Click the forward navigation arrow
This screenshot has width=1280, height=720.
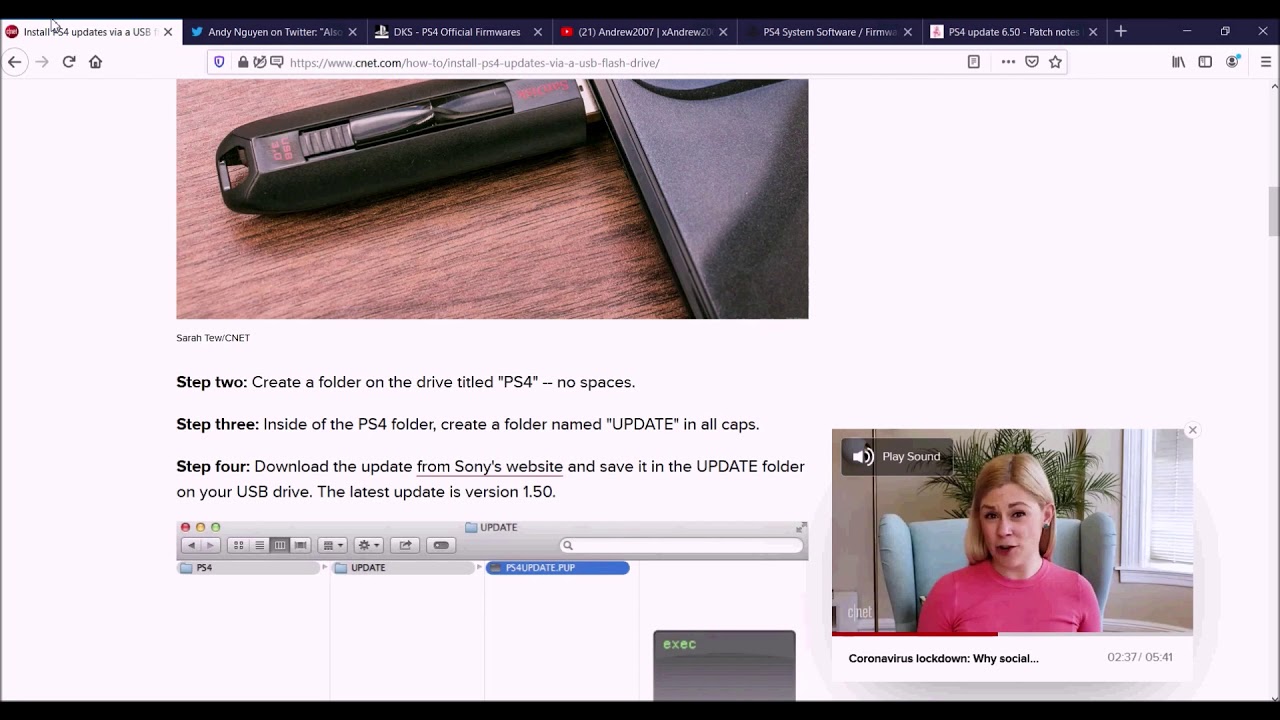pyautogui.click(x=42, y=62)
